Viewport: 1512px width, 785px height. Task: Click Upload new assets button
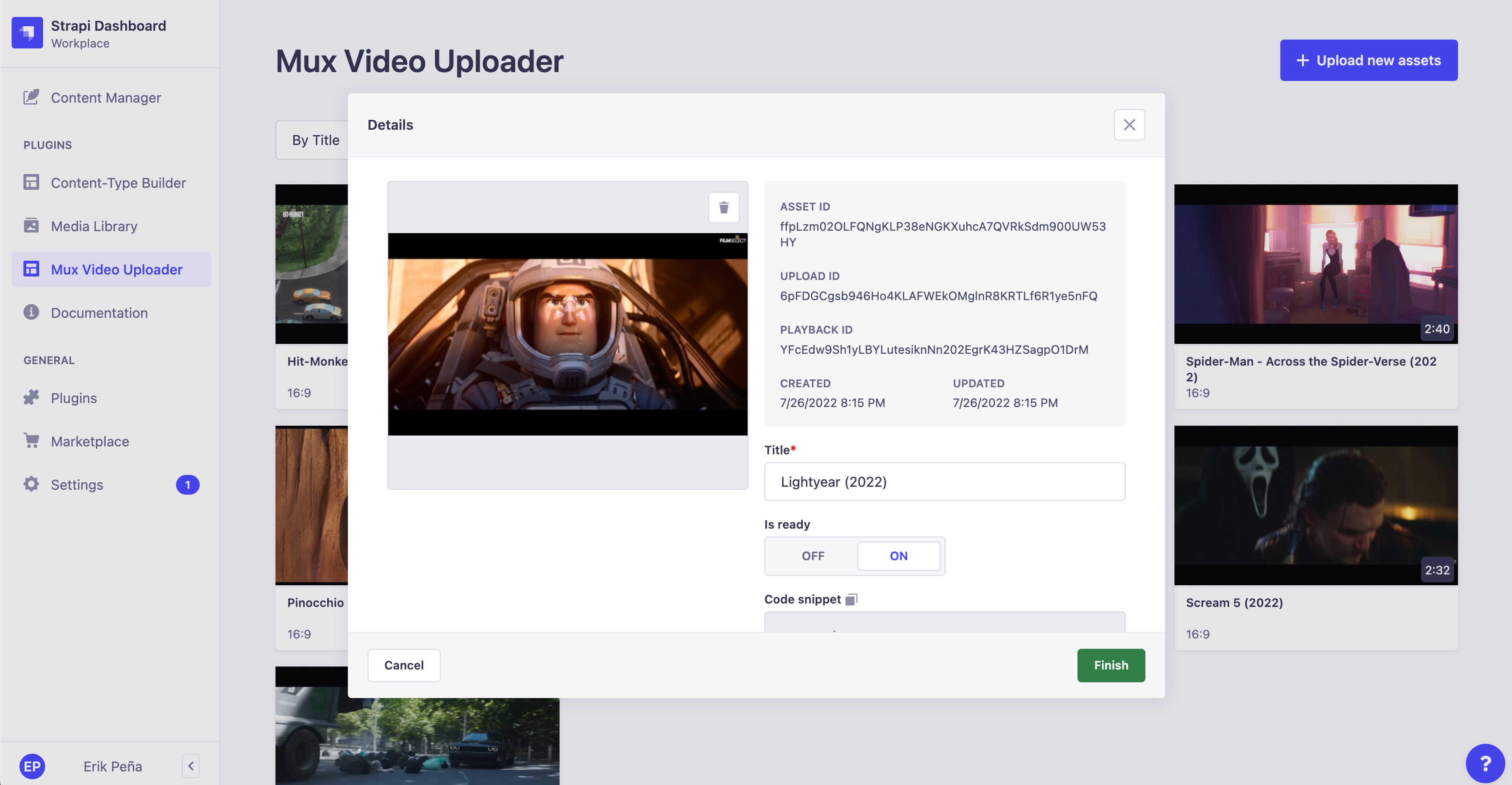(1369, 61)
